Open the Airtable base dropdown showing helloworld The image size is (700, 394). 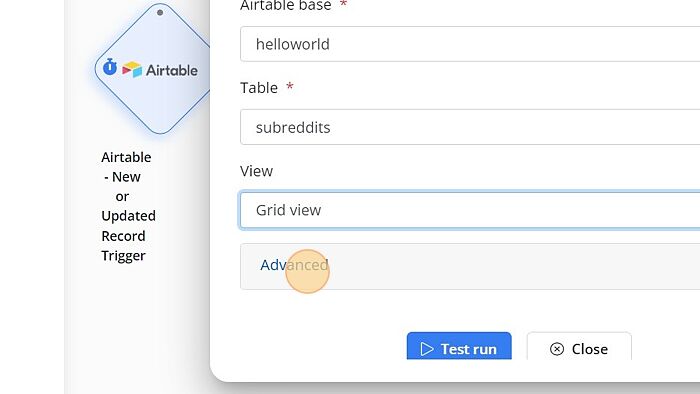point(470,44)
